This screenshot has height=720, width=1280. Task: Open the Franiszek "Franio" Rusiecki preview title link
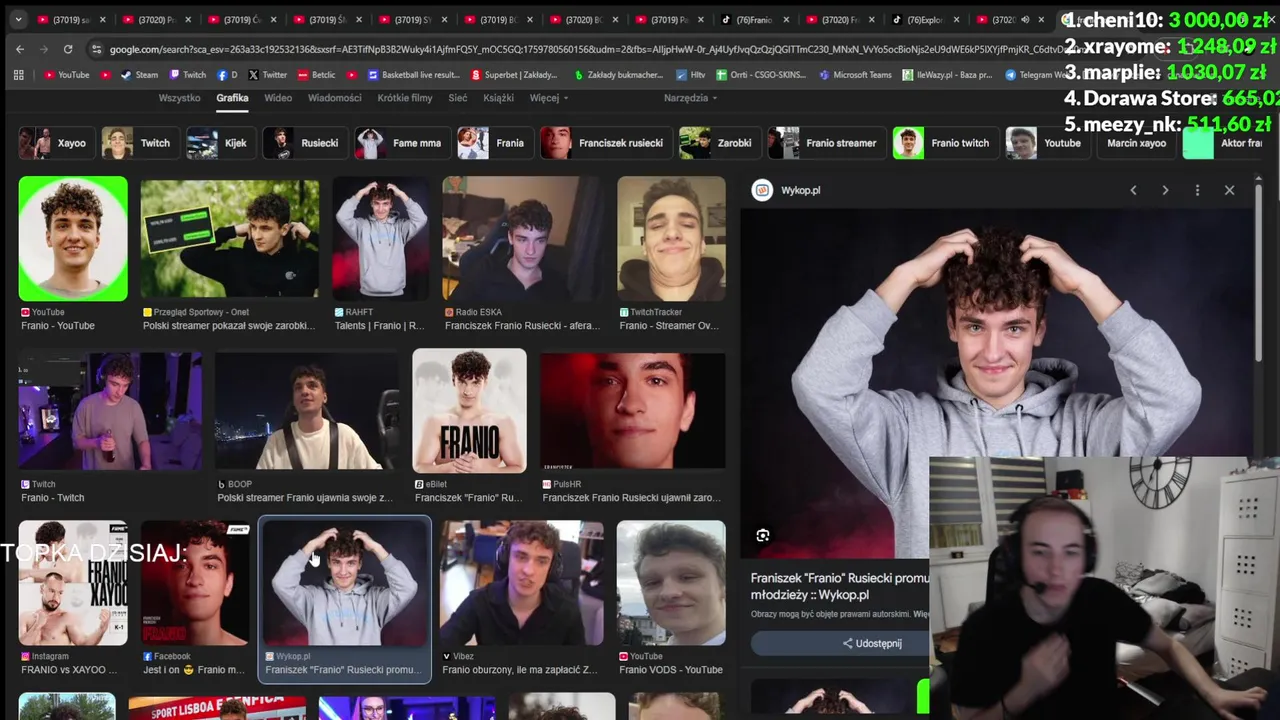[840, 586]
